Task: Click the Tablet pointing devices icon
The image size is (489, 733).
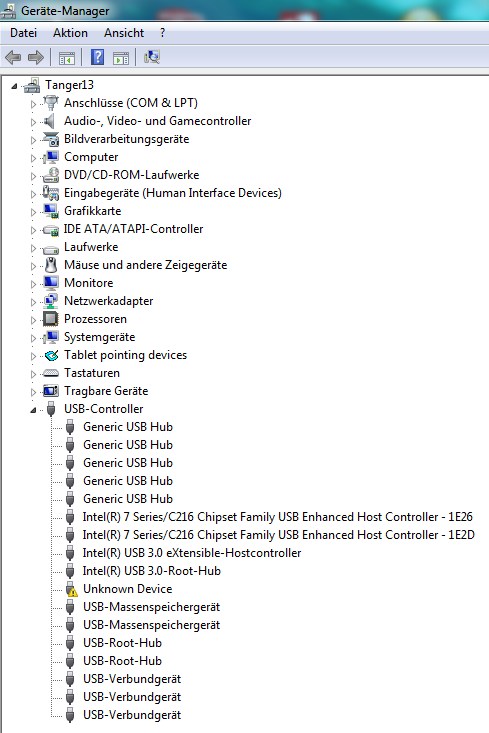Action: pos(51,355)
